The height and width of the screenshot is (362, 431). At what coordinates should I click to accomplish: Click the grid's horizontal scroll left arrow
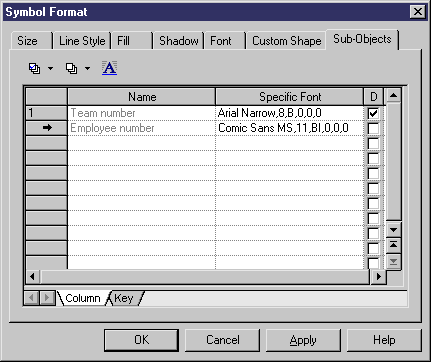click(x=33, y=277)
